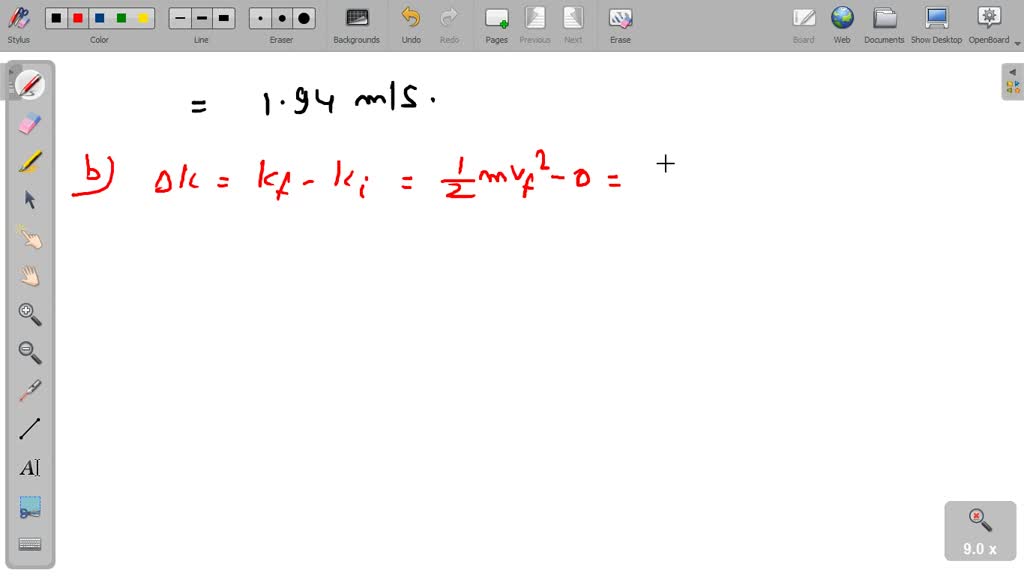Choose the Highlighter marker tool
This screenshot has width=1024, height=576.
click(x=28, y=160)
